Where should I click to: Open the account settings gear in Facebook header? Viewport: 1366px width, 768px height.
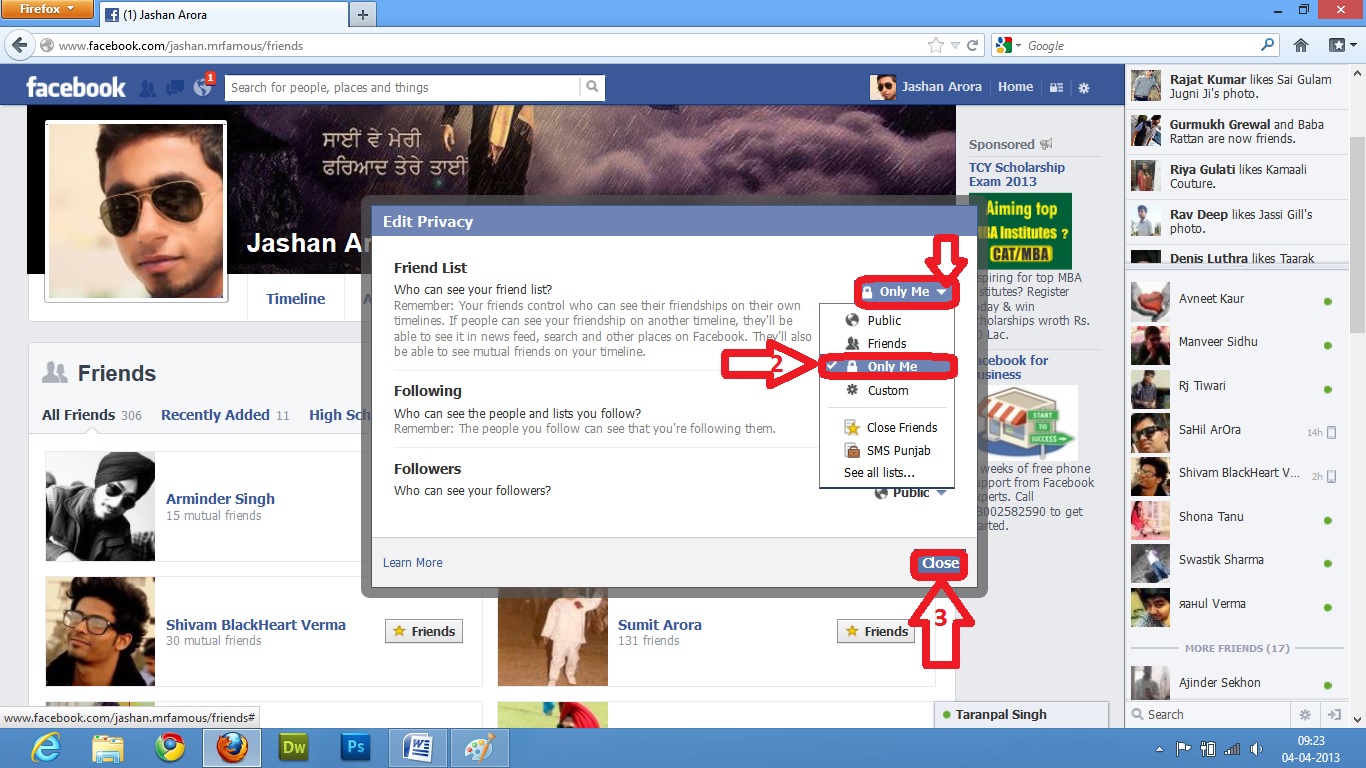pyautogui.click(x=1084, y=88)
